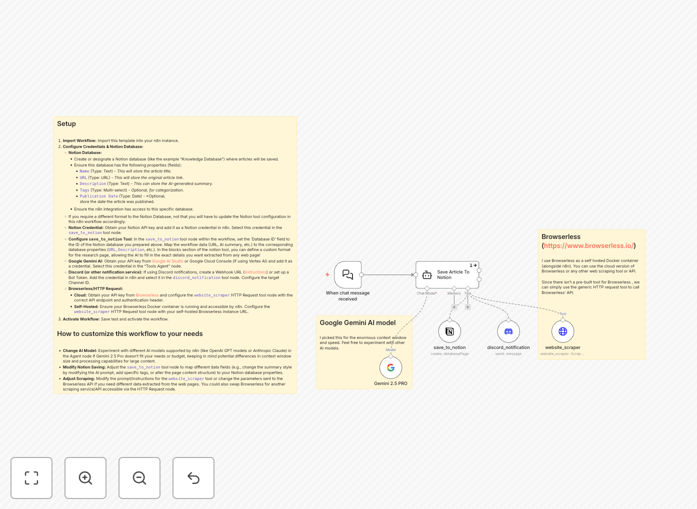Click the Setup sticky note heading

(x=66, y=124)
